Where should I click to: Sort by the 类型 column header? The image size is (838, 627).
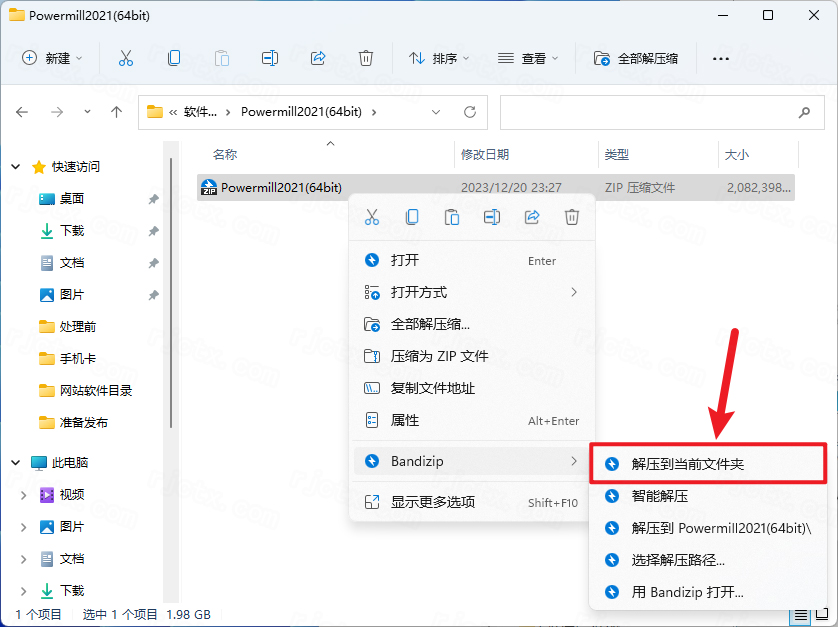tap(617, 154)
